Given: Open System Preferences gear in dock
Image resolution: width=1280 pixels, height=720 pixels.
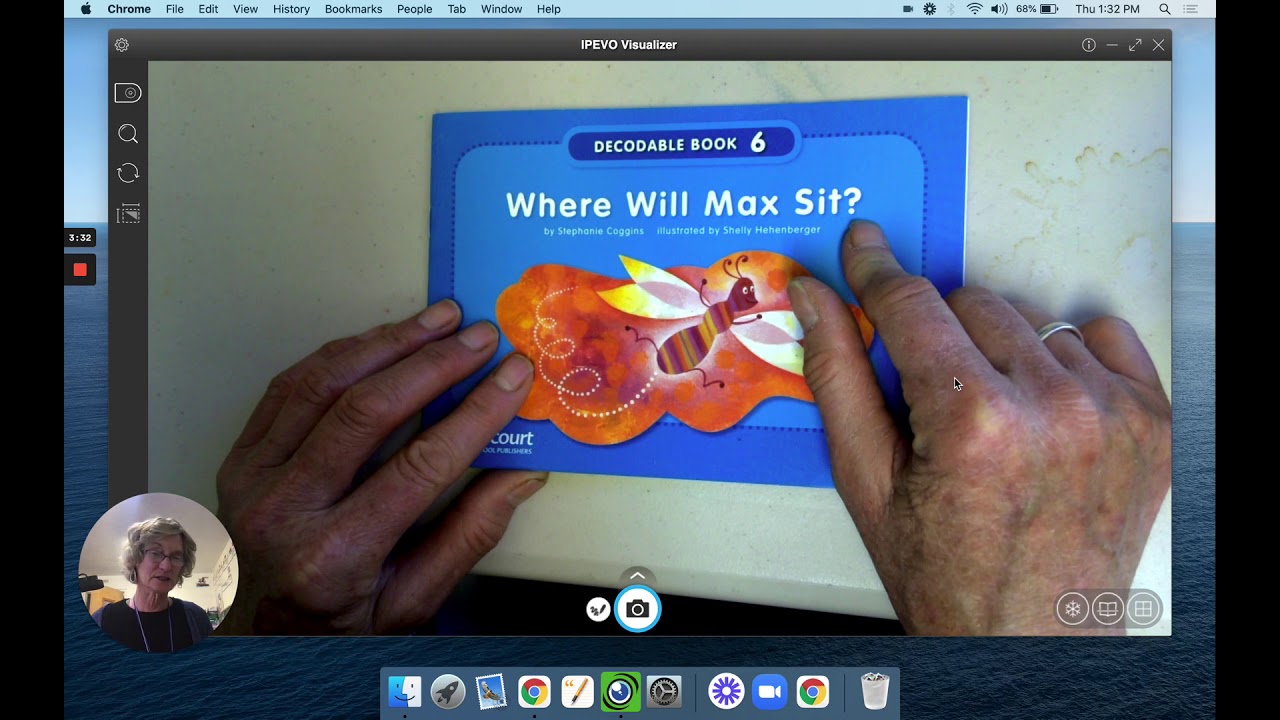Looking at the screenshot, I should [664, 691].
